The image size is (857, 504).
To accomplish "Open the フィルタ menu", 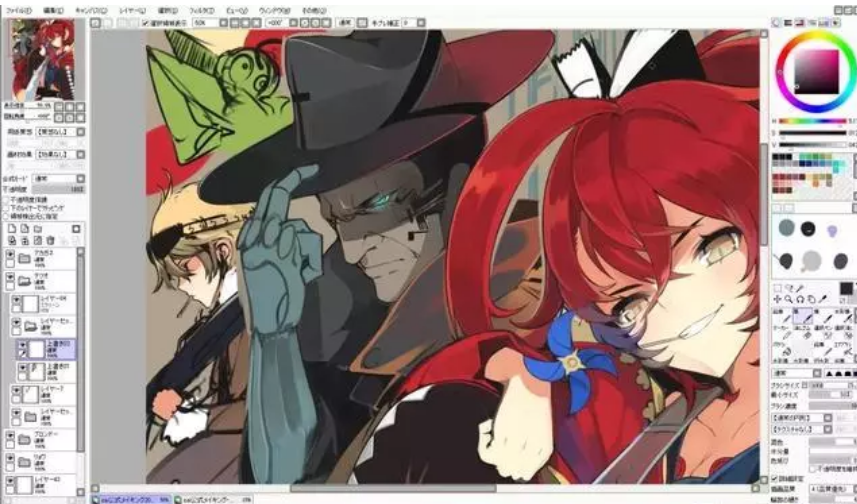I will click(x=201, y=10).
